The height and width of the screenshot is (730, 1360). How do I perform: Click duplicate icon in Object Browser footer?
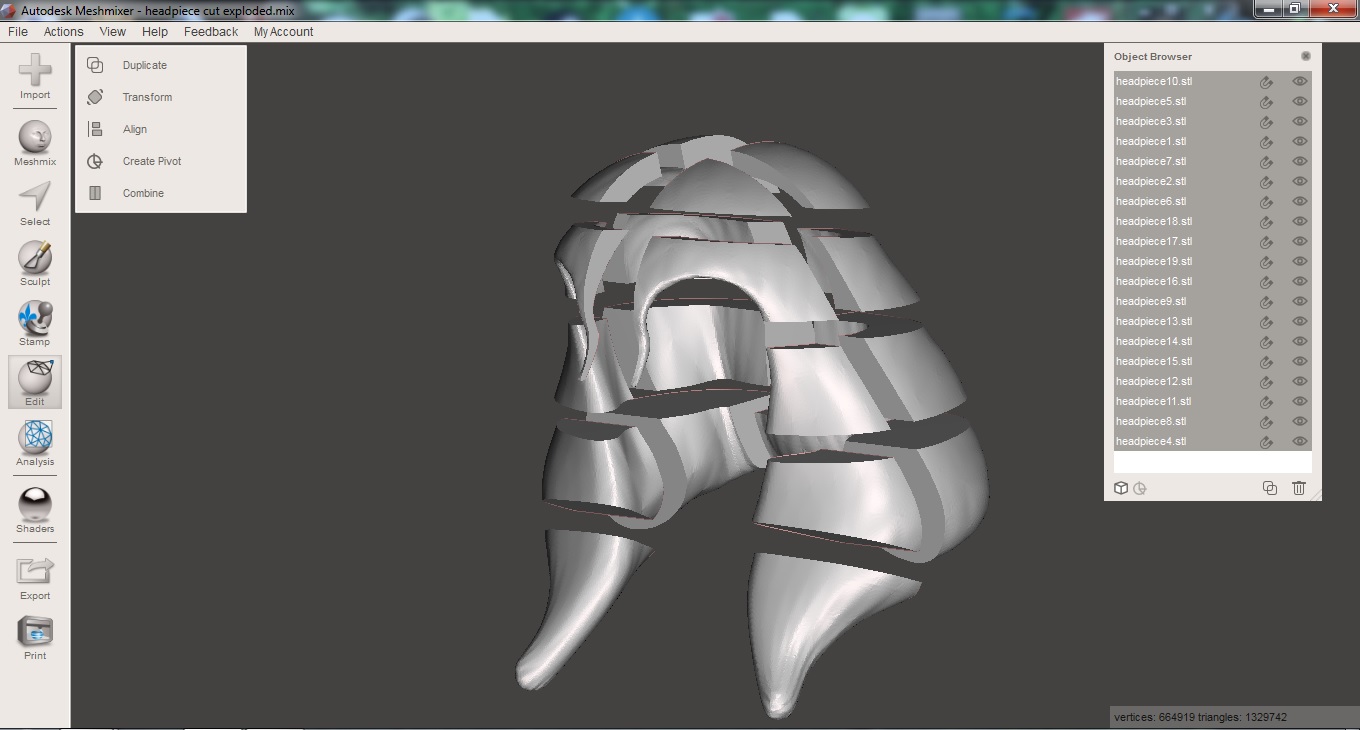coord(1269,488)
